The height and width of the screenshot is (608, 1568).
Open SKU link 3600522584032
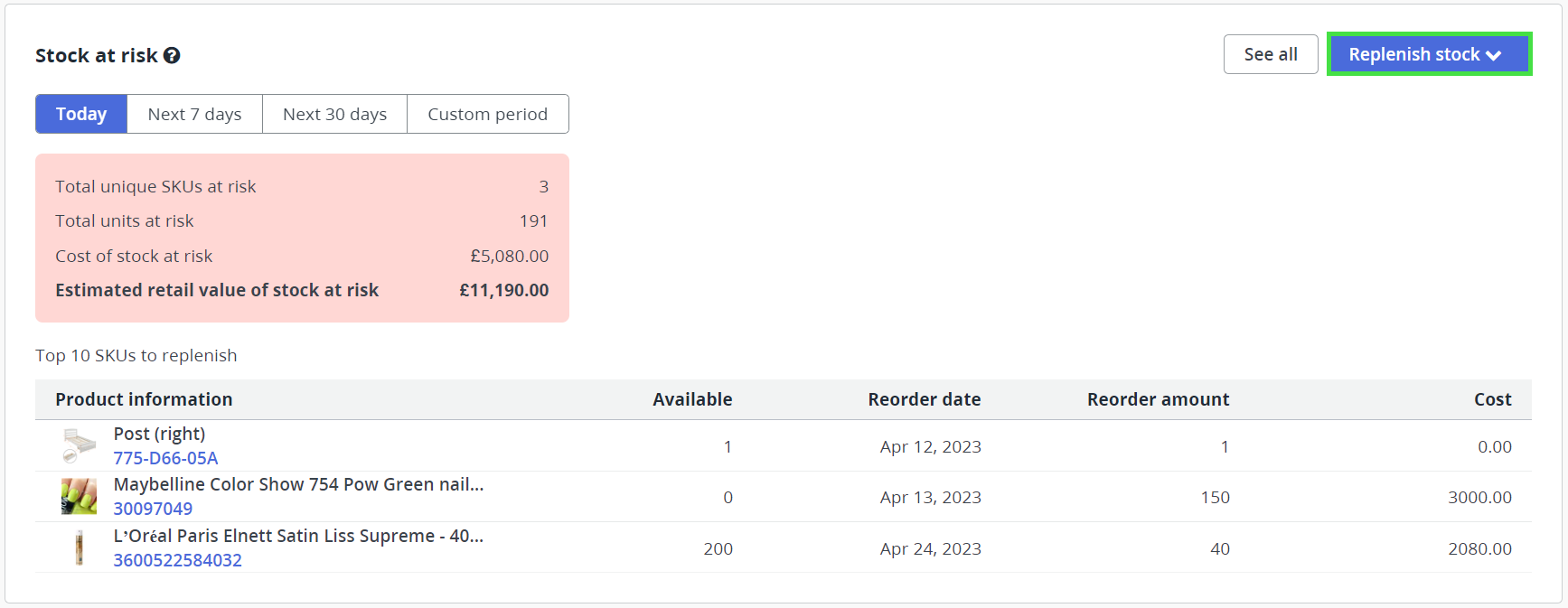tap(177, 560)
